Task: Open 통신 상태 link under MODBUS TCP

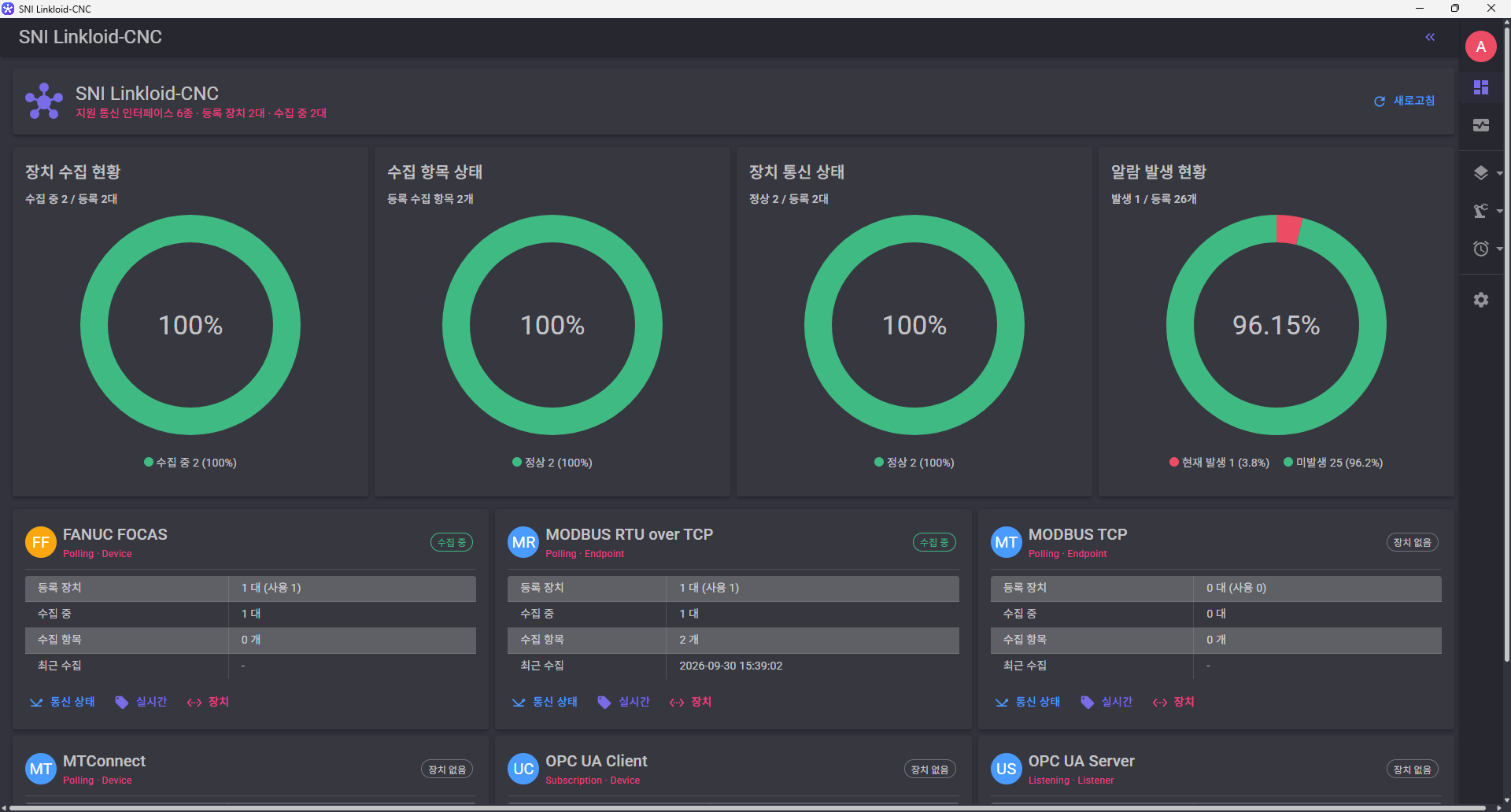Action: (1029, 702)
